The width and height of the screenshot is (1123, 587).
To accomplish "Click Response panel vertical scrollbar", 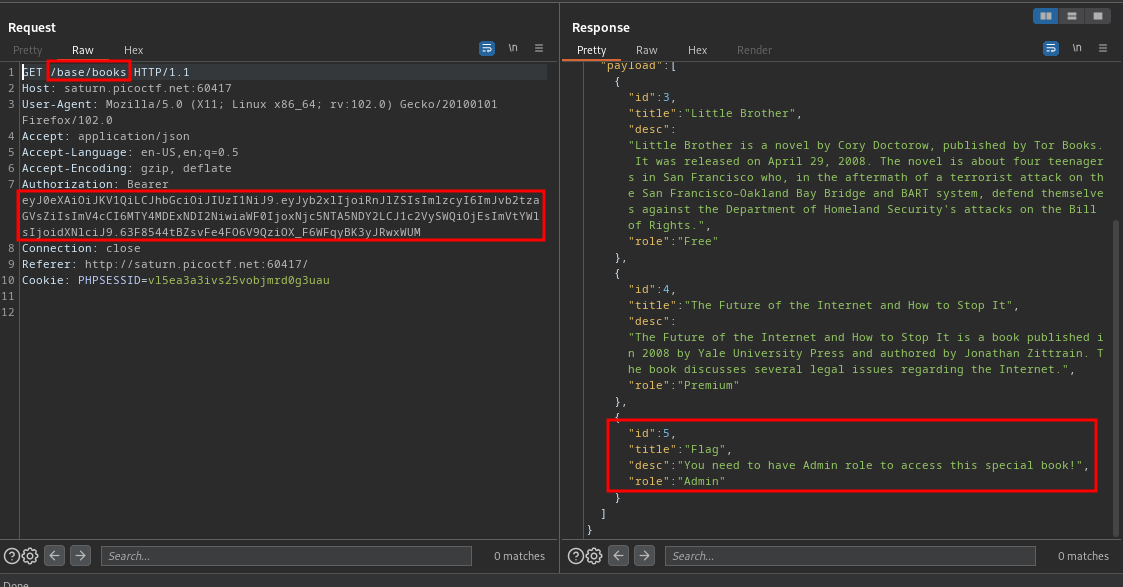I will tap(1116, 377).
